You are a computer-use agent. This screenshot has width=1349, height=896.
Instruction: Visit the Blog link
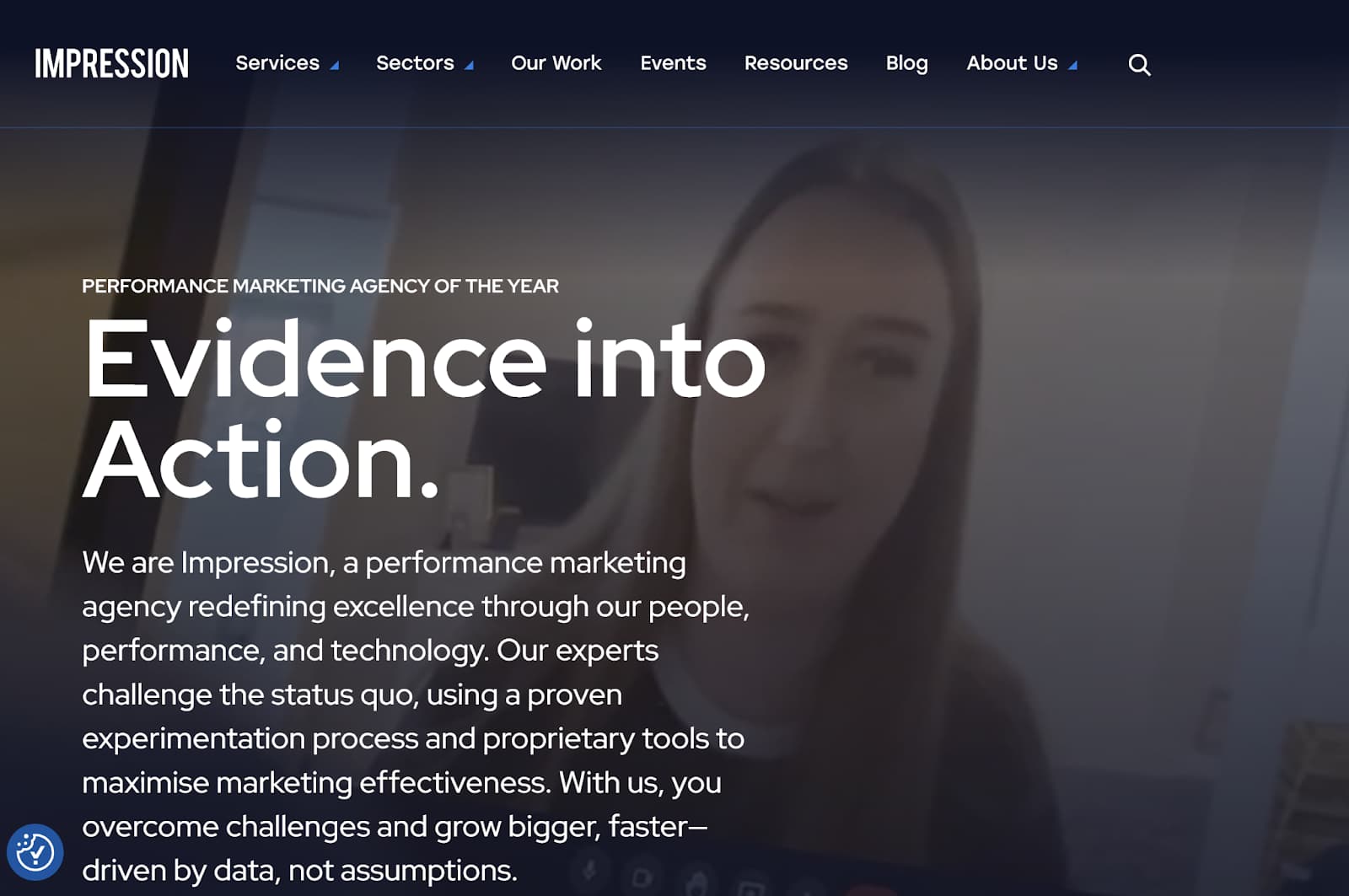[906, 63]
